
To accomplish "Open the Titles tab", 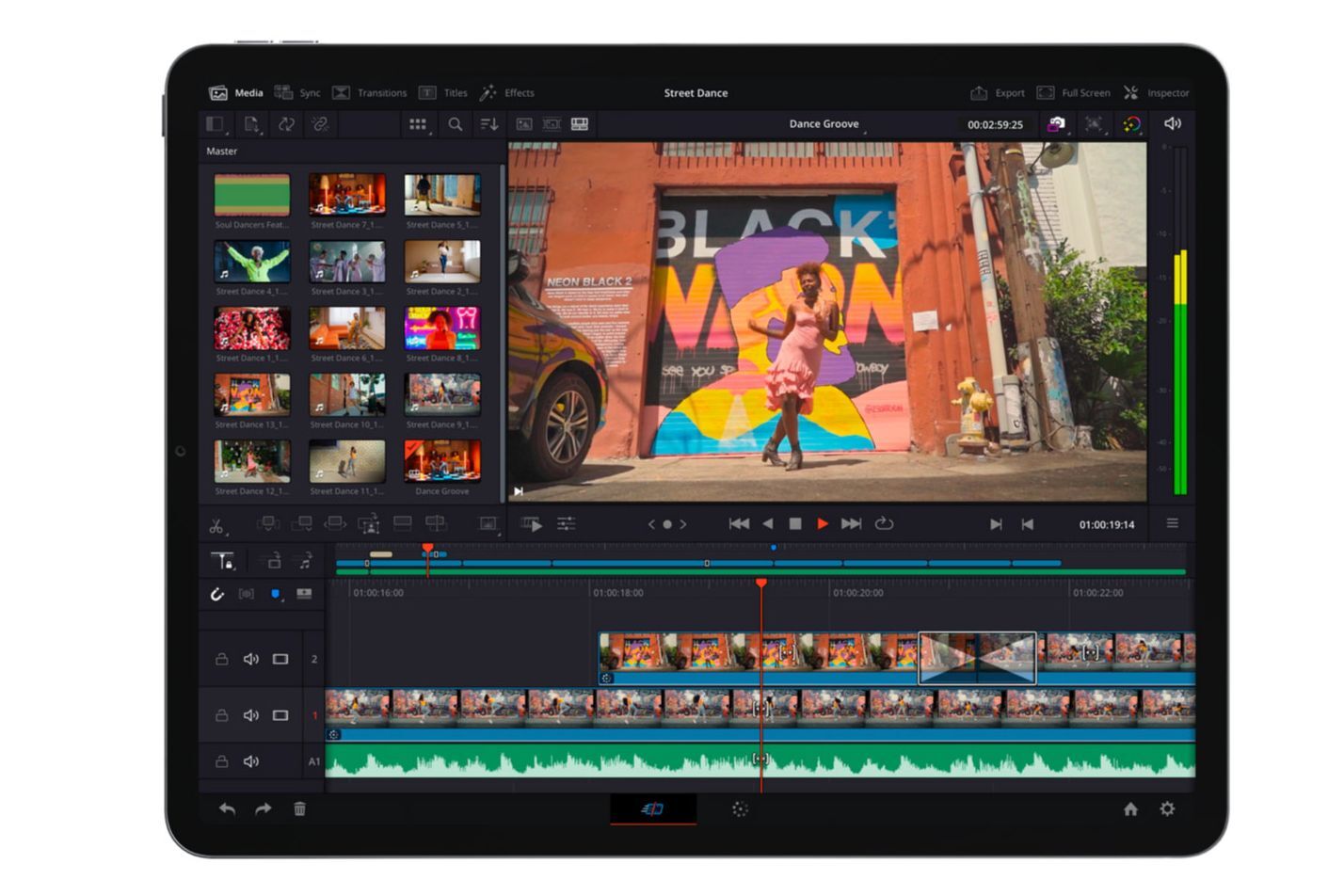I will click(442, 93).
